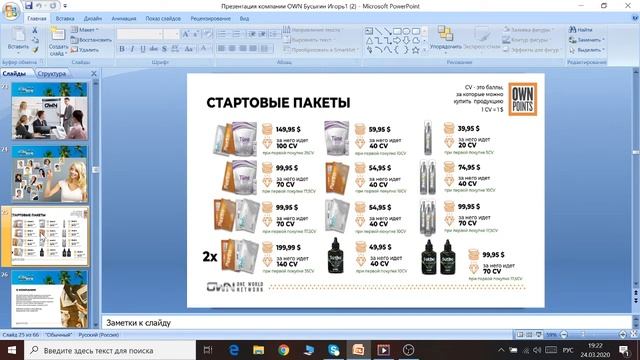Open Google Chrome from the taskbar
640x360 pixels.
pos(283,350)
